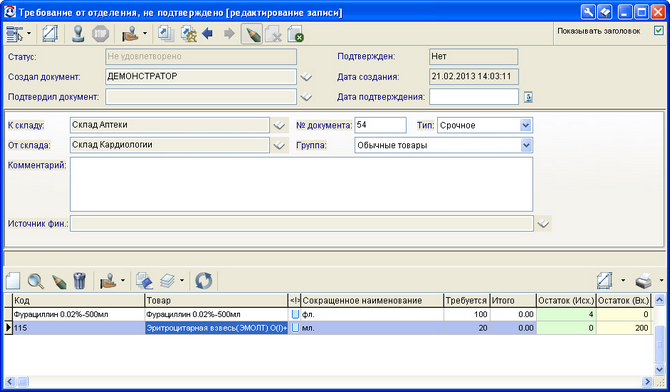Click the gray right arrow next record icon
This screenshot has height=392, width=670.
[x=229, y=33]
